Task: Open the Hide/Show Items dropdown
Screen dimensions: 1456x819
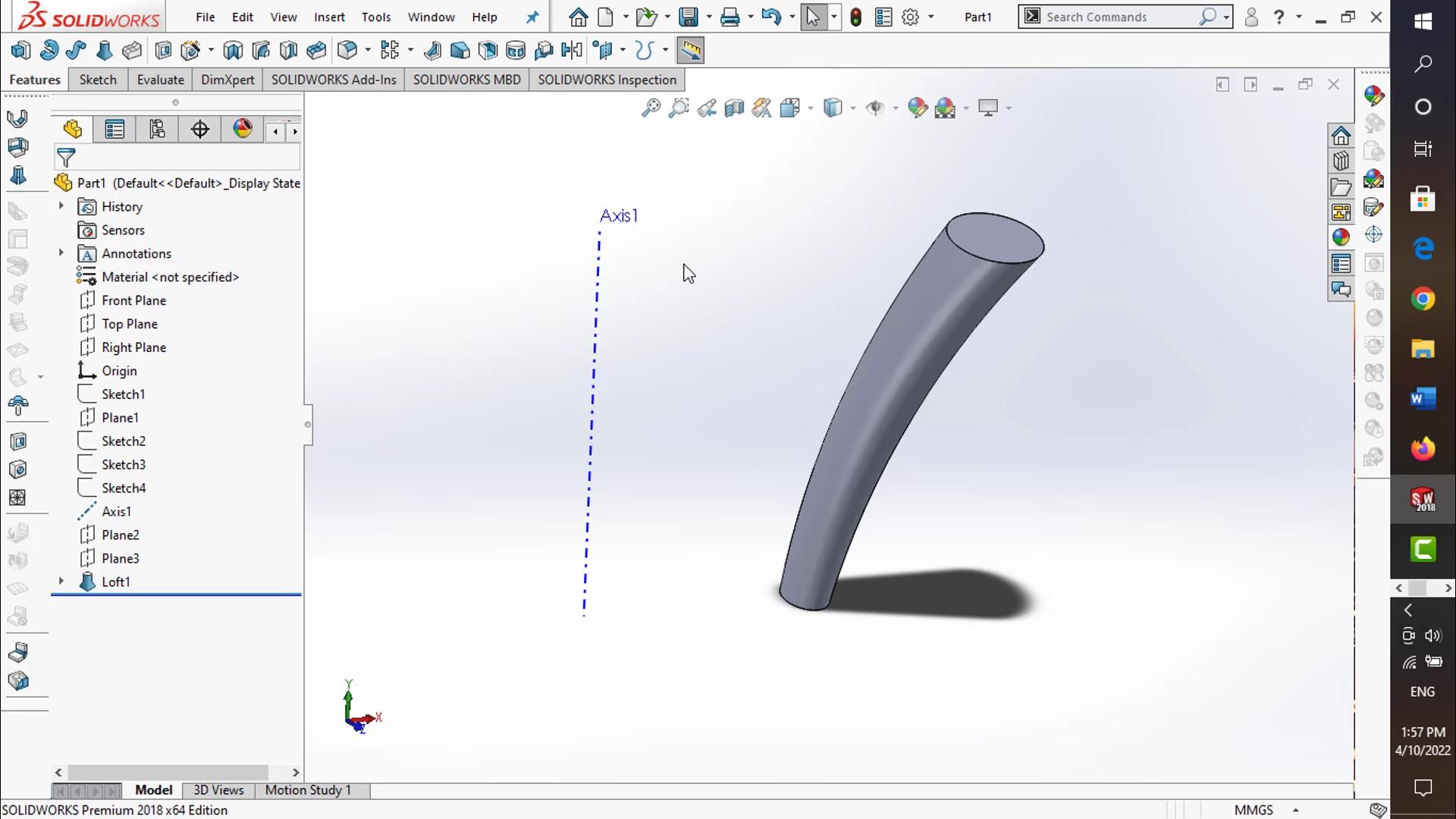Action: tap(895, 108)
